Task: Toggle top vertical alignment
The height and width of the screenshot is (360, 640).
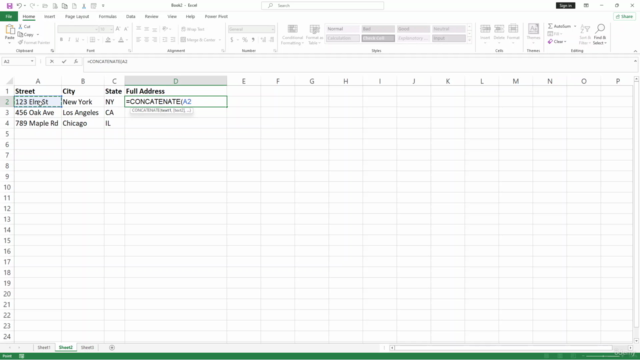Action: (x=138, y=29)
